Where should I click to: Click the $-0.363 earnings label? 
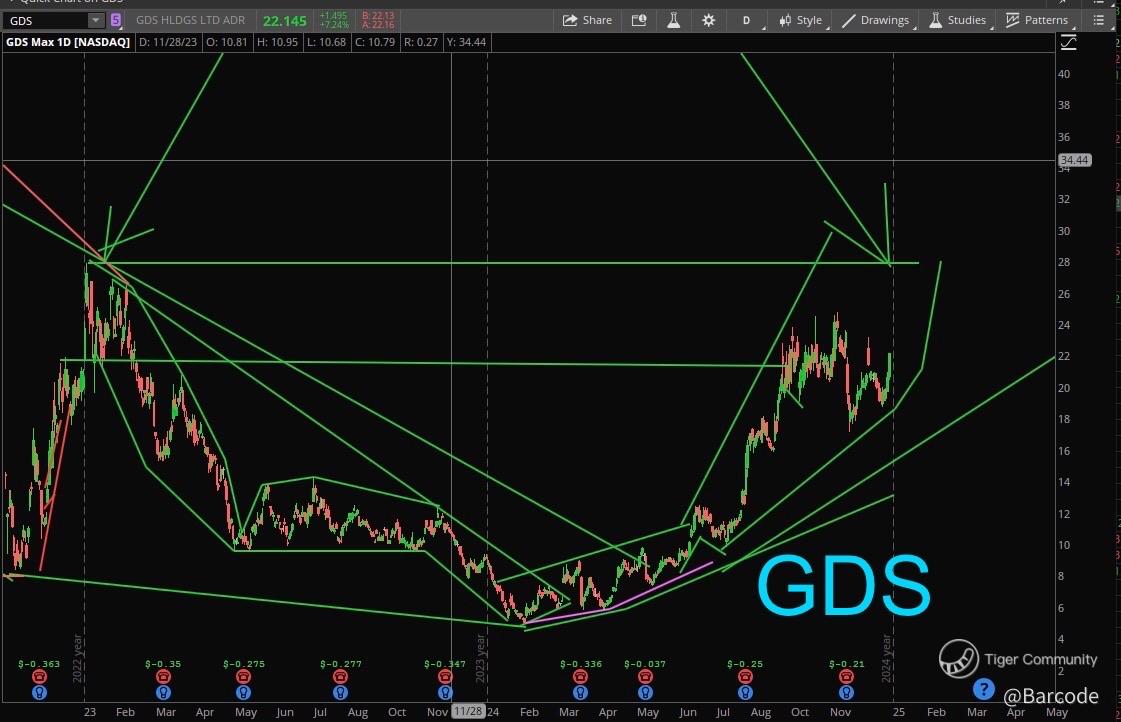39,664
